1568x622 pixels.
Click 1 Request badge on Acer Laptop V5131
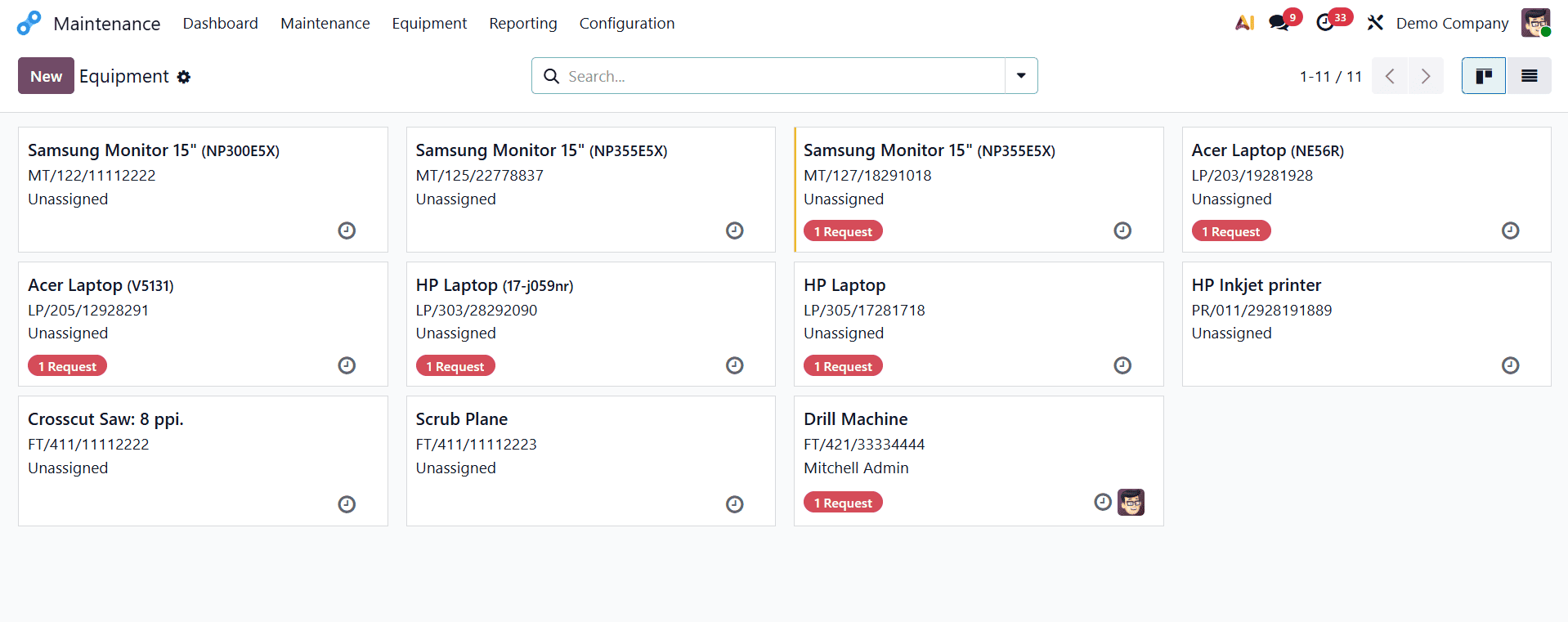click(67, 366)
